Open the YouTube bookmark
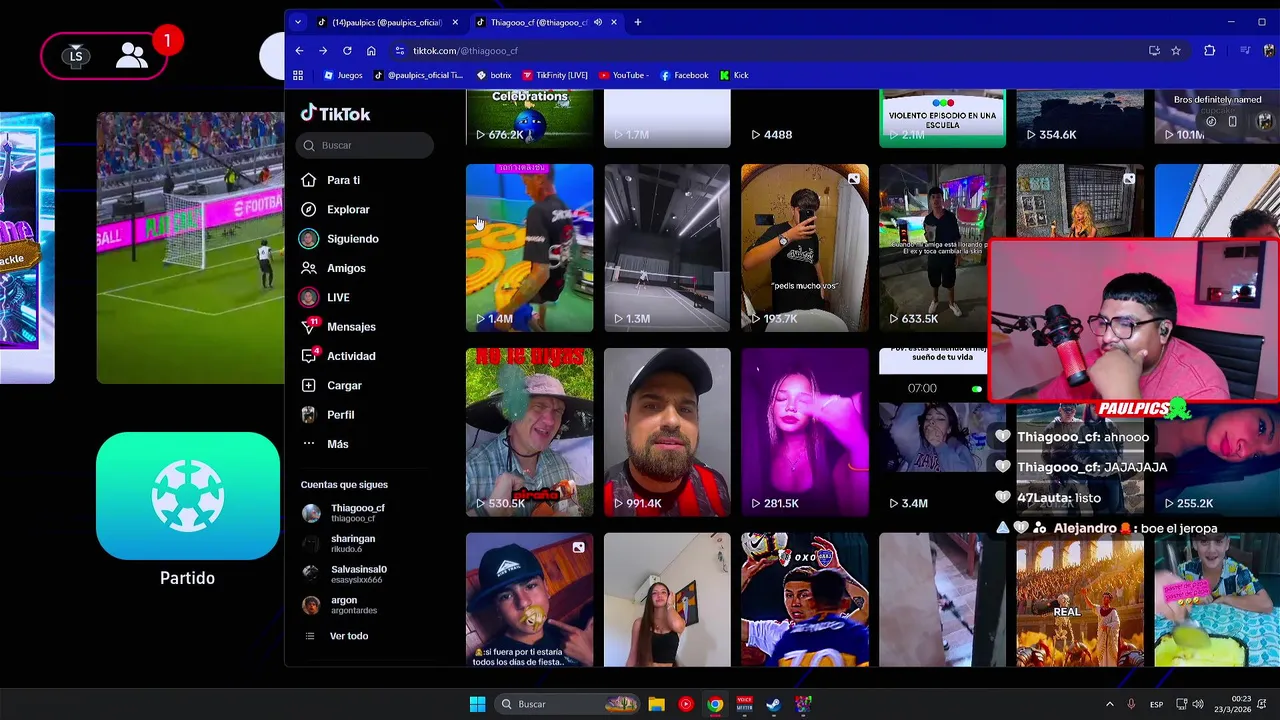 (x=625, y=75)
